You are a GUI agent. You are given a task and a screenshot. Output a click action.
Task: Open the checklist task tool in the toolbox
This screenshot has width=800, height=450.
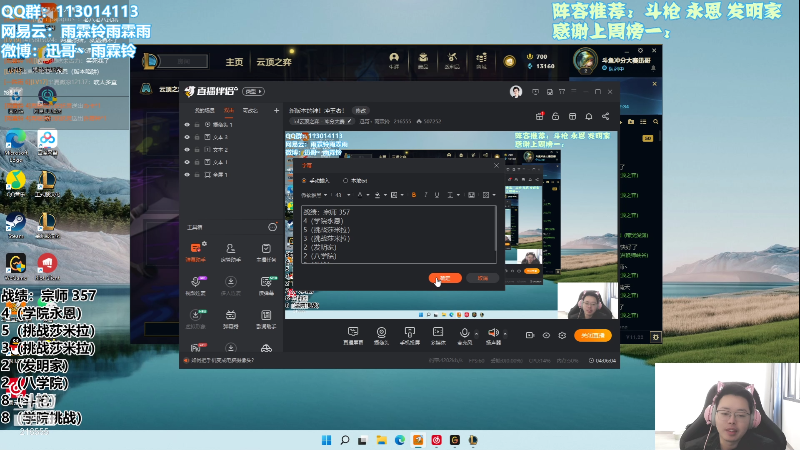pos(266,252)
